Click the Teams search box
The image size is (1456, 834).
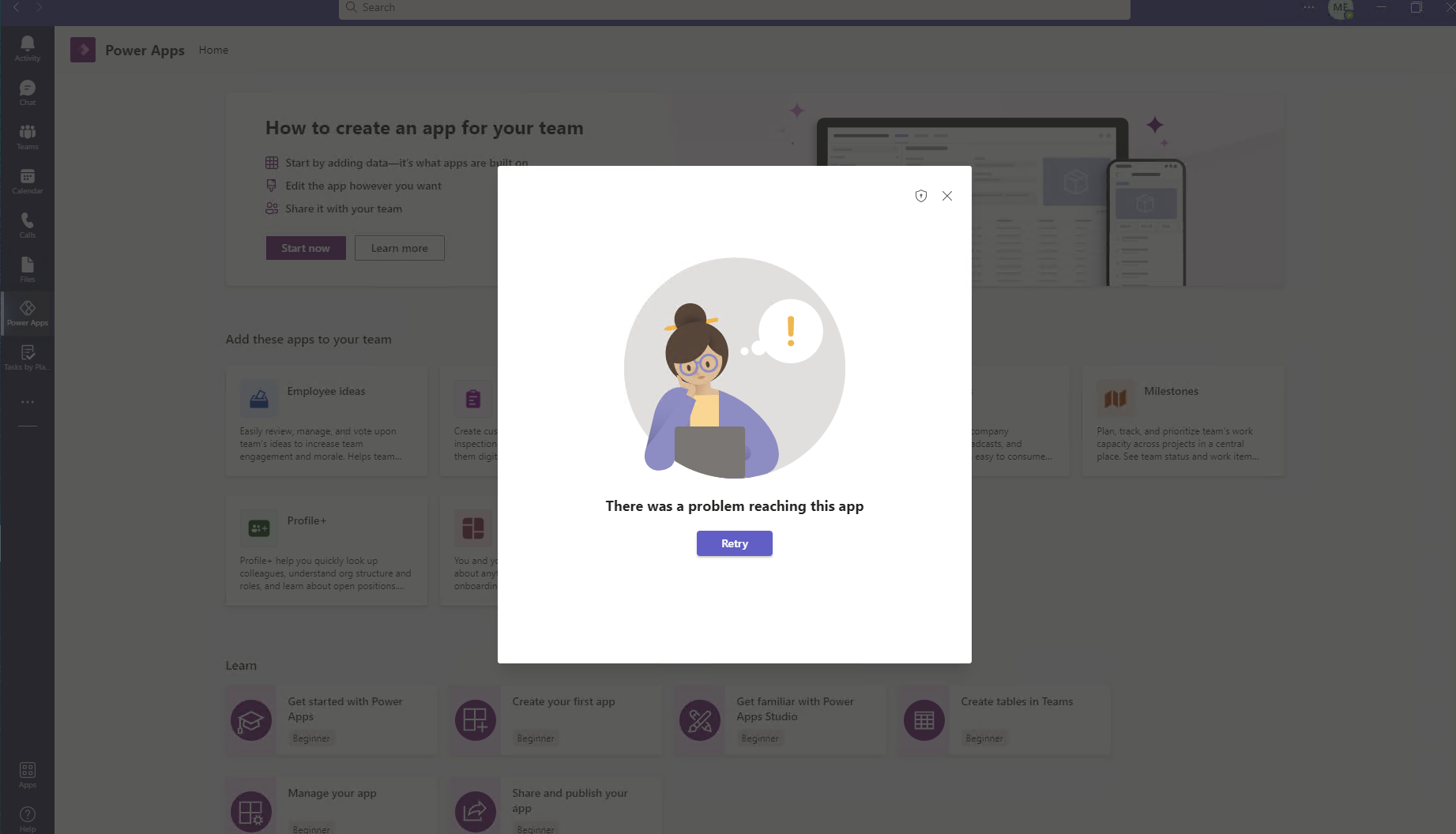735,8
